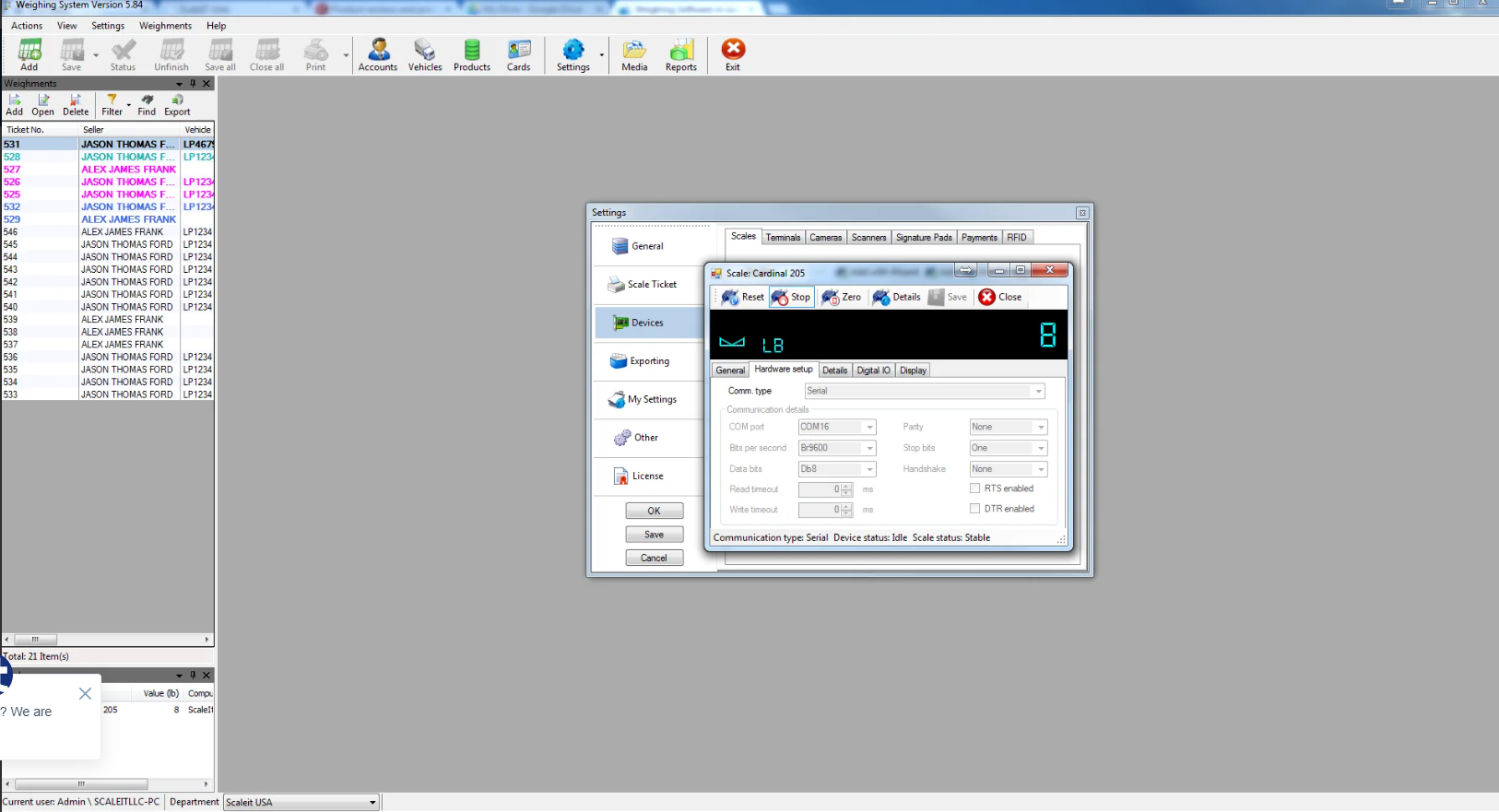Viewport: 1499px width, 812px height.
Task: Click the Cancel button in Settings
Action: click(x=654, y=558)
